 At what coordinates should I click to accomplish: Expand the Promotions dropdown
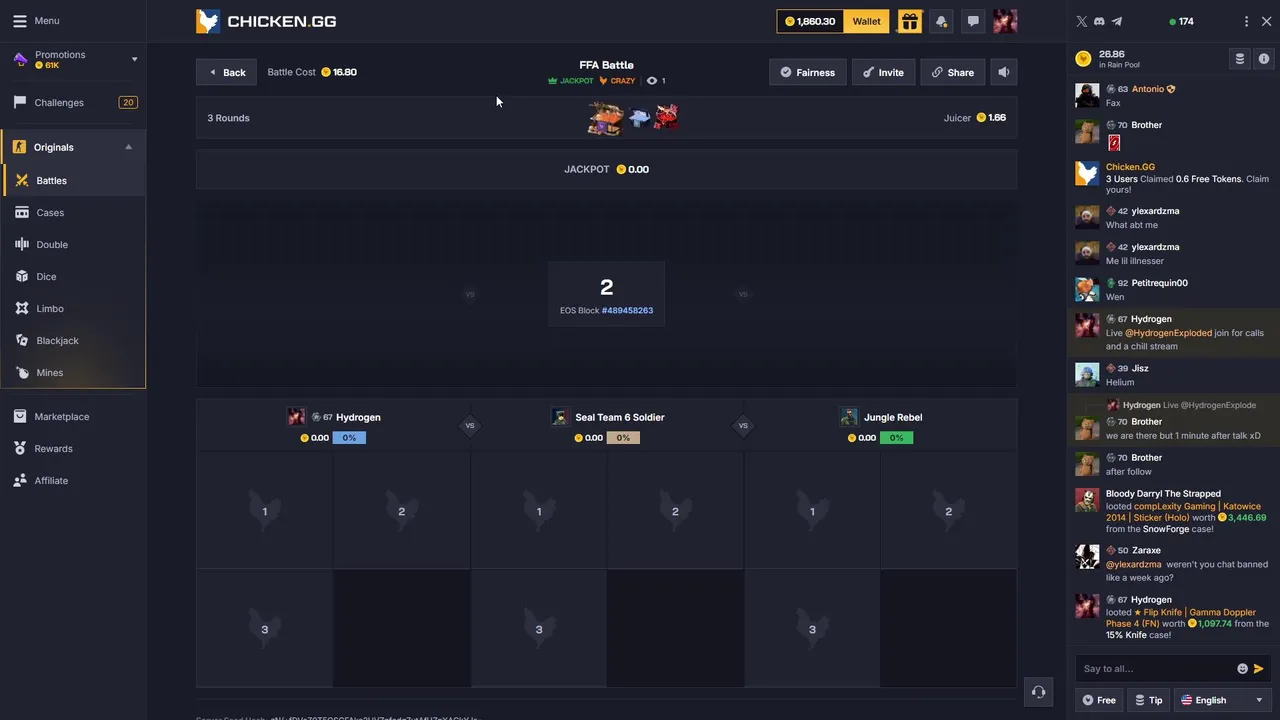pos(134,59)
